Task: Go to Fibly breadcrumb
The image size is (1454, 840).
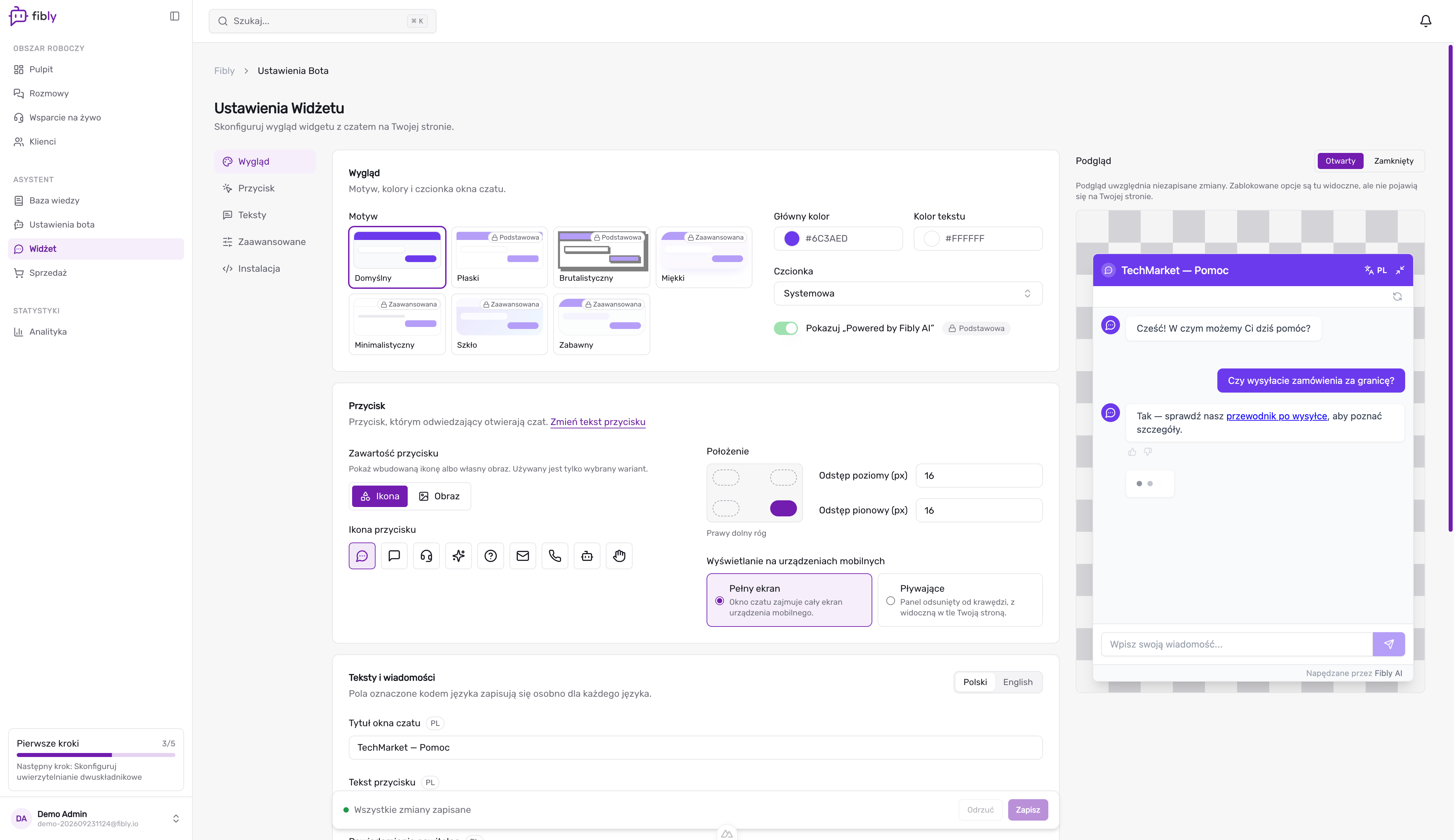Action: (x=224, y=70)
